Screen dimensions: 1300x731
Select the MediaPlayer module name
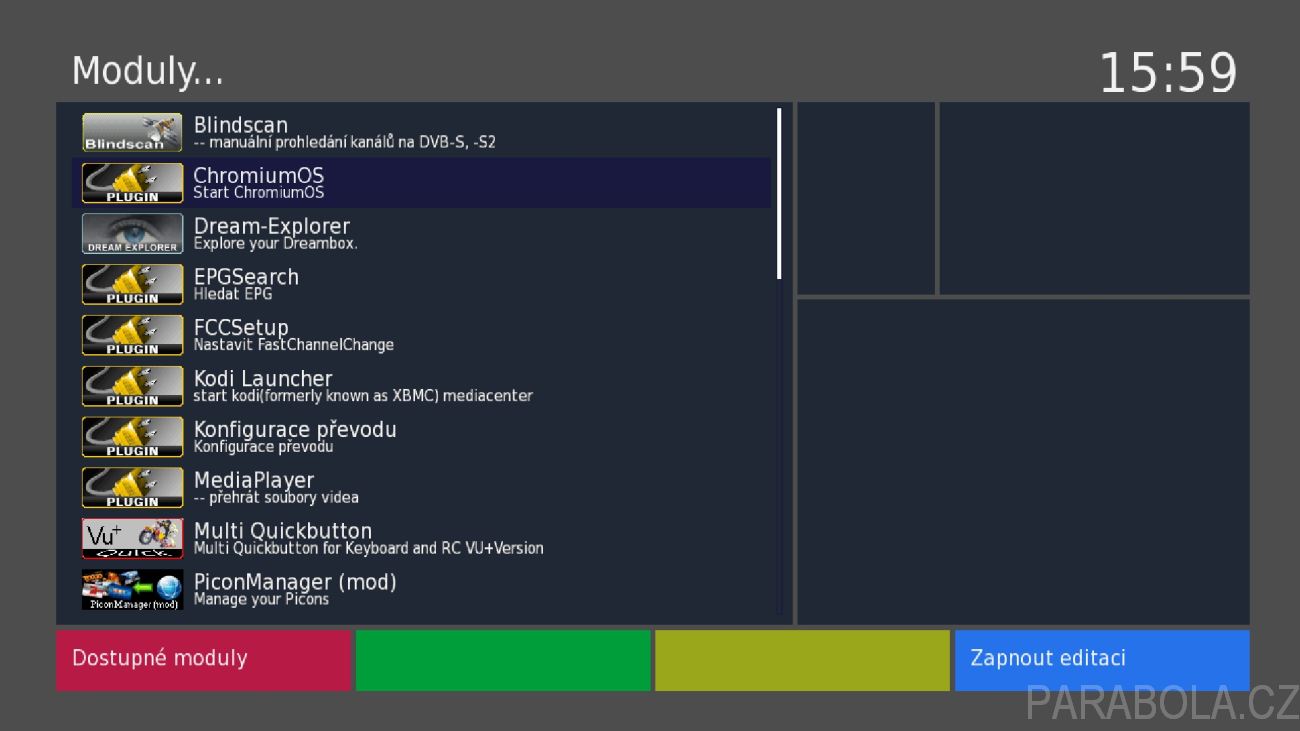coord(254,481)
